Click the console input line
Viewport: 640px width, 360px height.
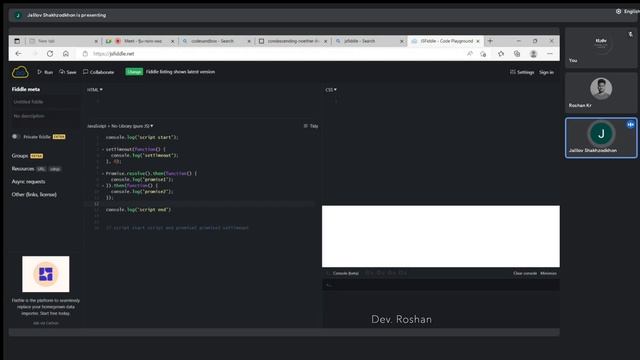441,285
